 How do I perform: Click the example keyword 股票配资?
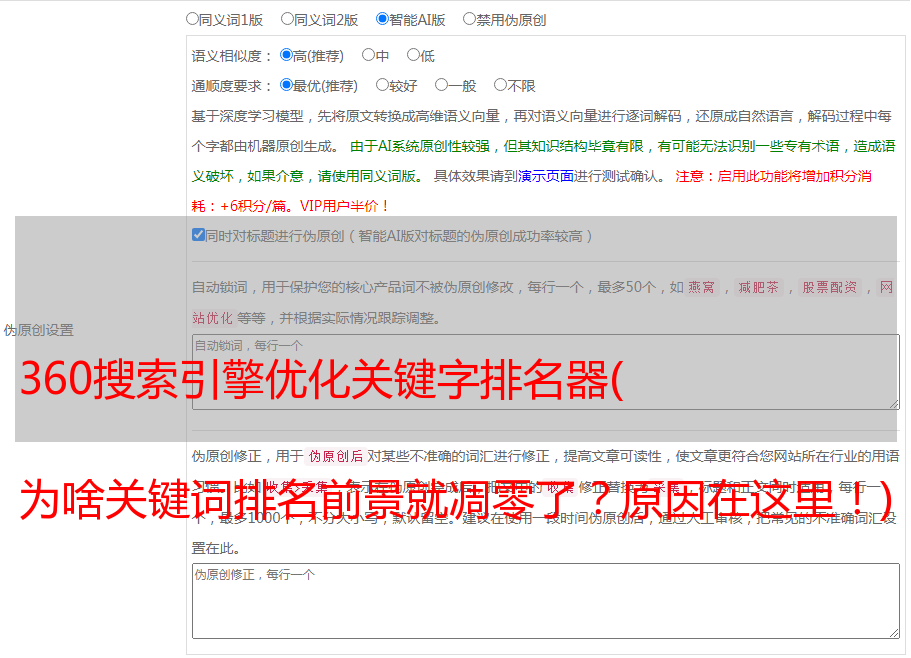coord(829,287)
